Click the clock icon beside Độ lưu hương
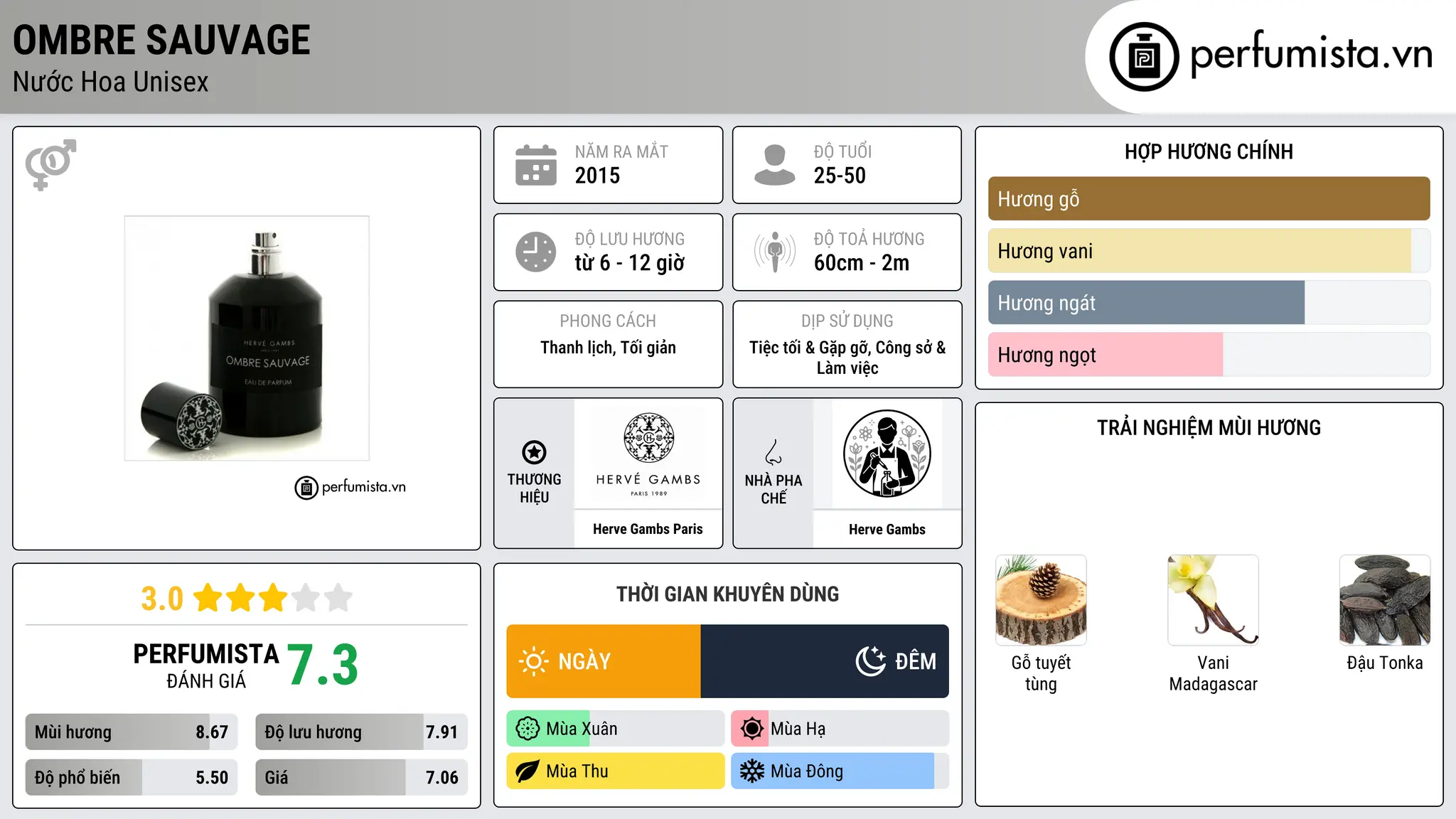This screenshot has width=1456, height=819. (536, 252)
